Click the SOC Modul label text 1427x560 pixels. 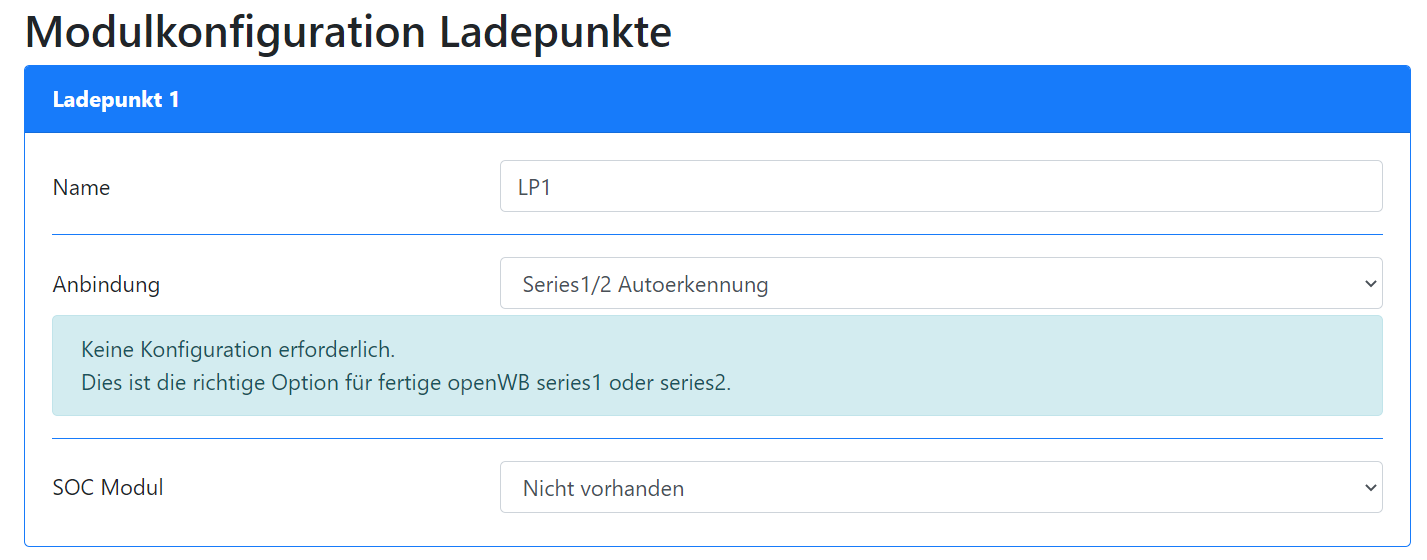pos(108,488)
